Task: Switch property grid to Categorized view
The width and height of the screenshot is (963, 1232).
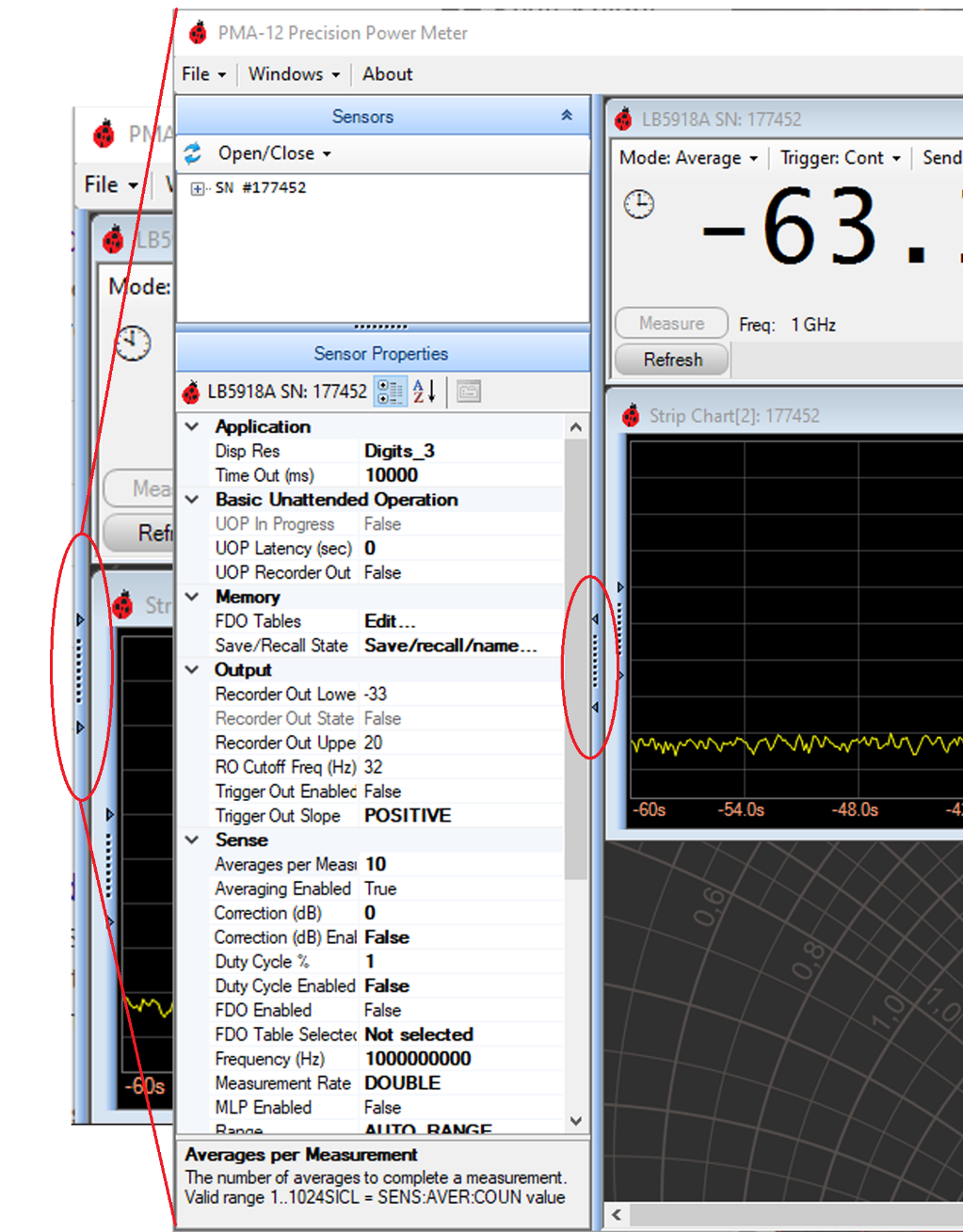Action: (x=390, y=392)
